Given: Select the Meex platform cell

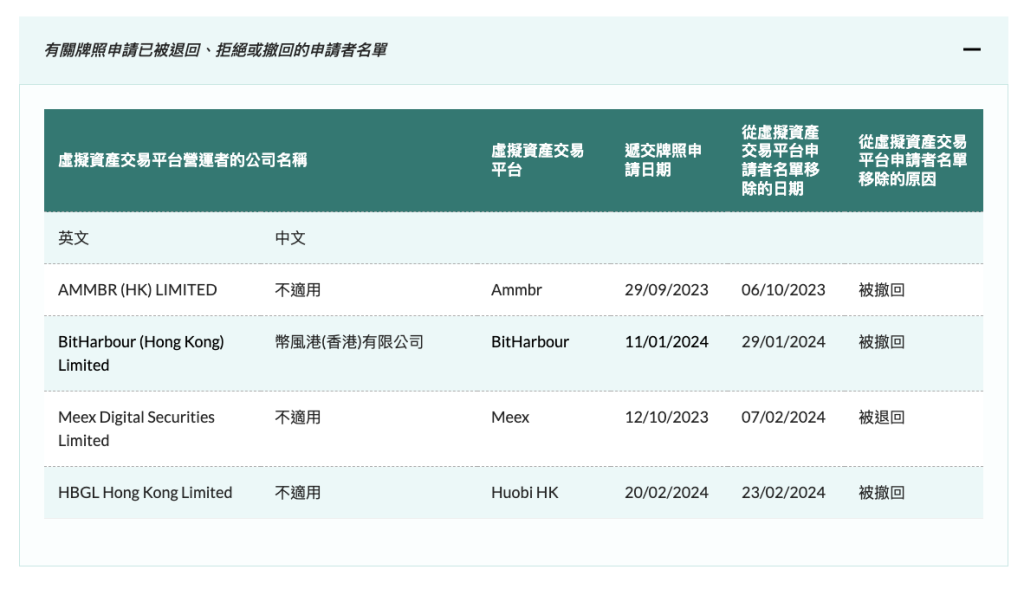Looking at the screenshot, I should [510, 417].
